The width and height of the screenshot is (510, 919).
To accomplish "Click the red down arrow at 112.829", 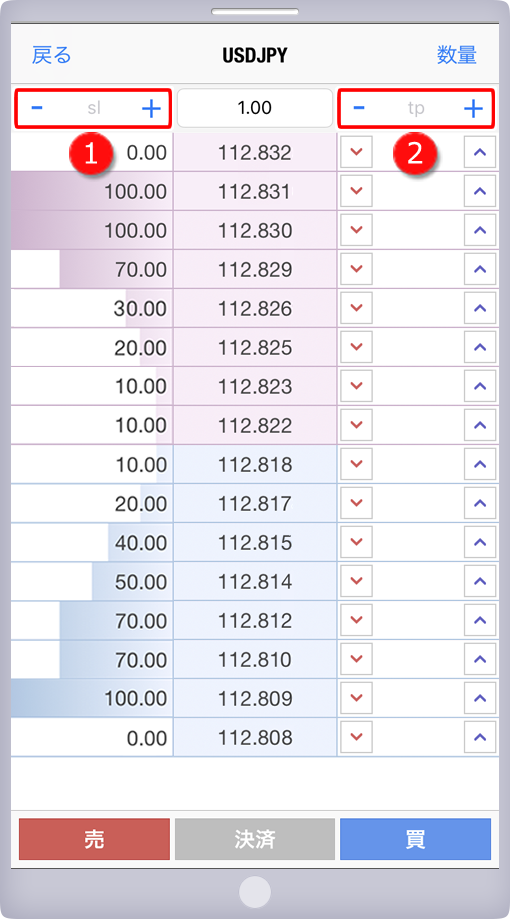I will [x=356, y=269].
